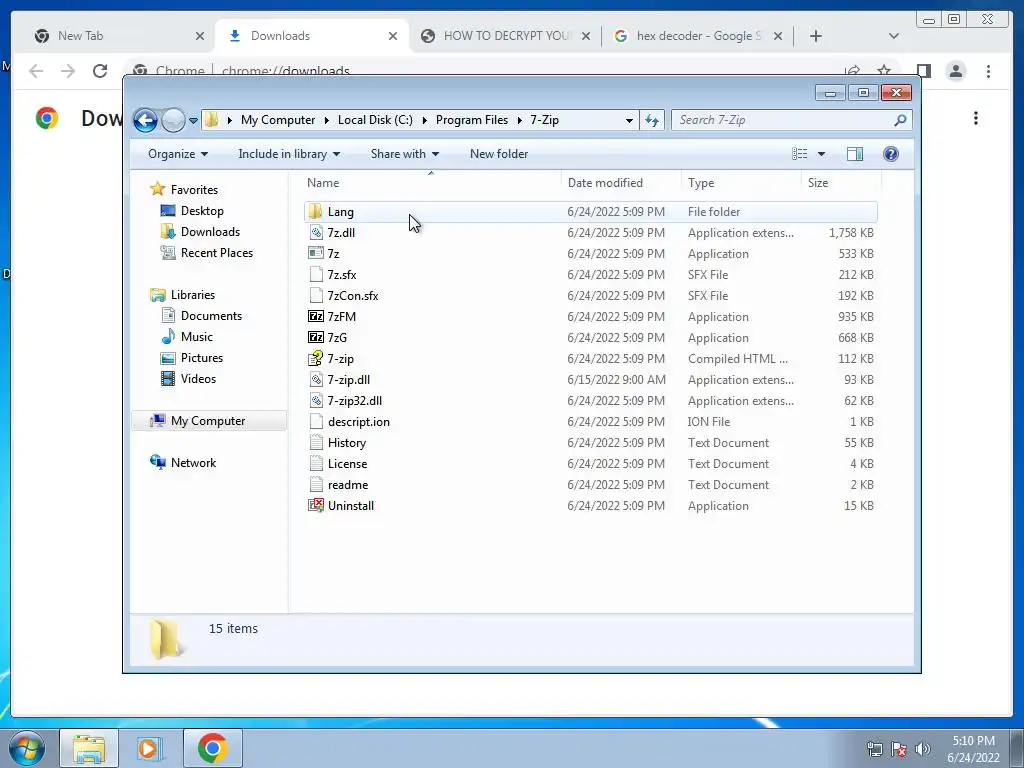Screen dimensions: 1024x768
Task: Open Videos library in navigation pane
Action: pyautogui.click(x=198, y=379)
